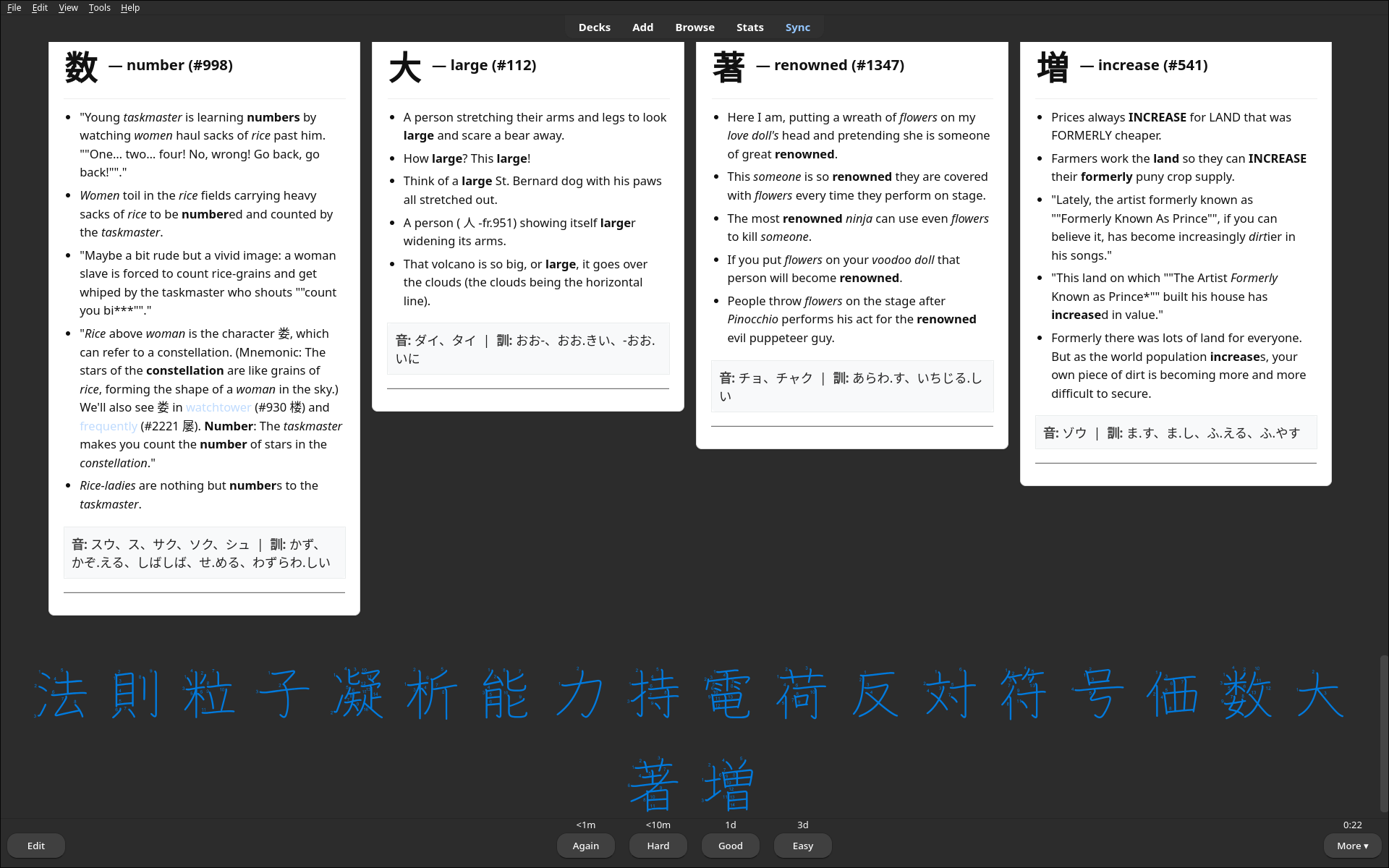
Task: Click the 符 stroke-order kanji diagram
Action: tap(1024, 694)
